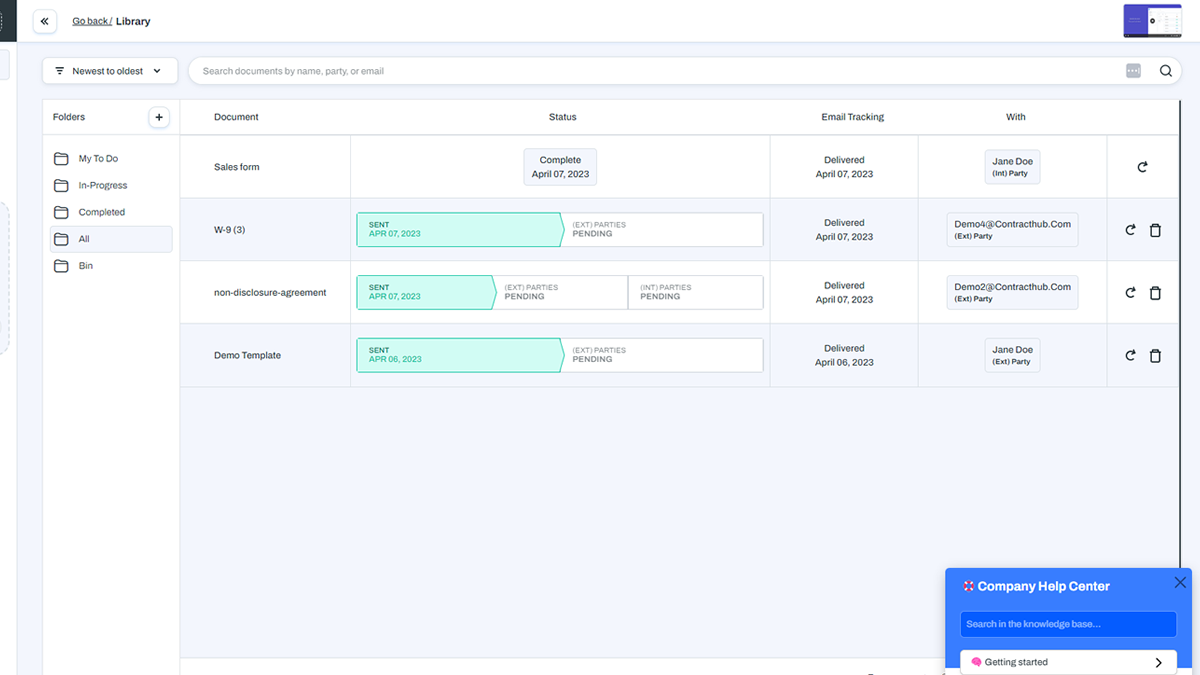
Task: Open the Demo Template document
Action: (x=247, y=355)
